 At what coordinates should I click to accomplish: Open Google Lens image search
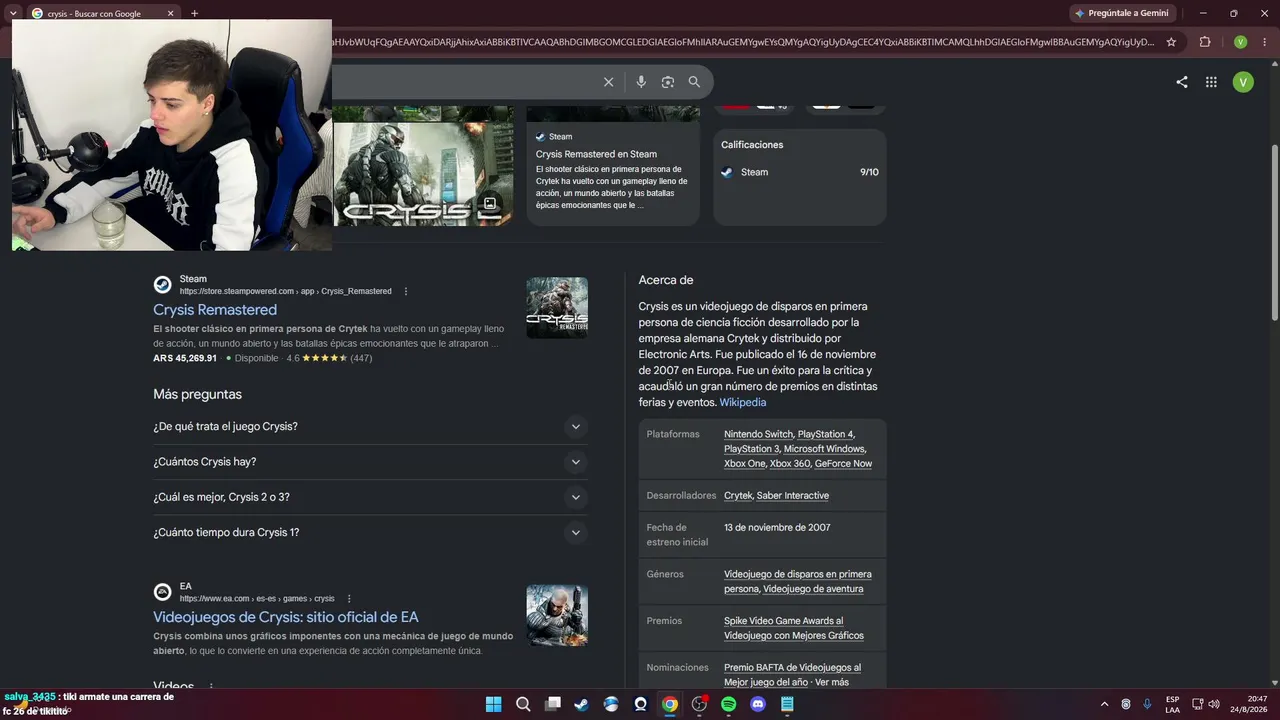pos(668,82)
